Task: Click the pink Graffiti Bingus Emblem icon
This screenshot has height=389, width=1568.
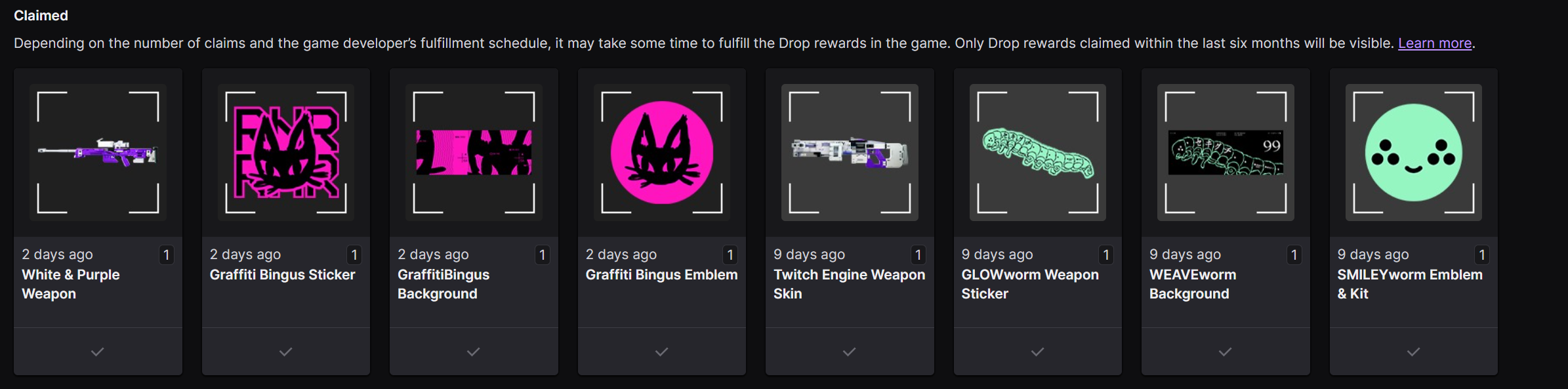Action: (662, 152)
